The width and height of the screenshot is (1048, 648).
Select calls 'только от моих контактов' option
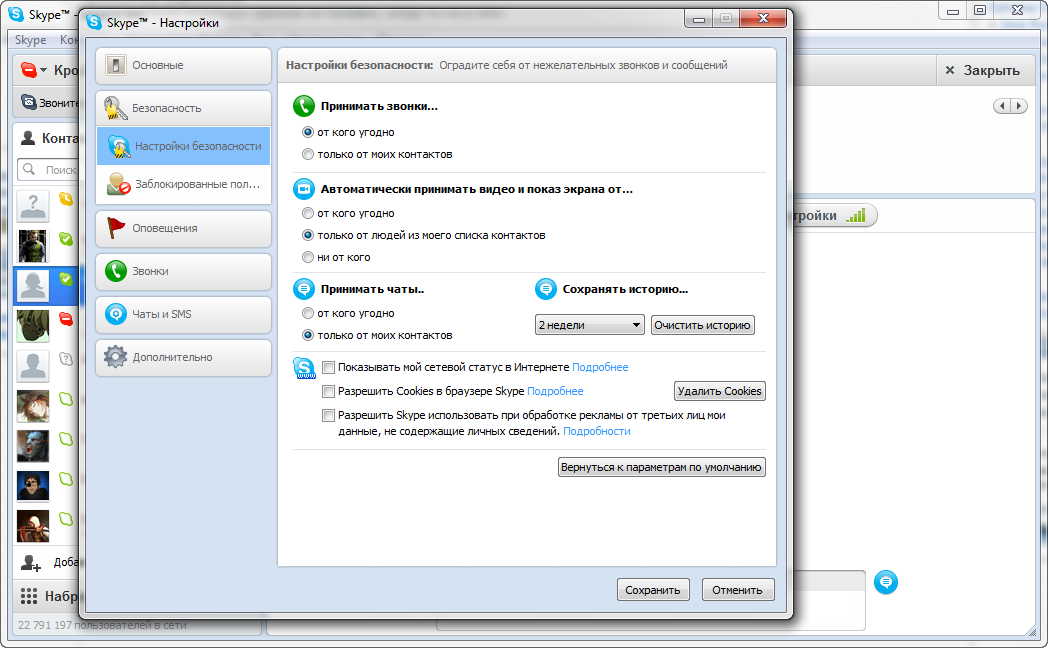(307, 154)
